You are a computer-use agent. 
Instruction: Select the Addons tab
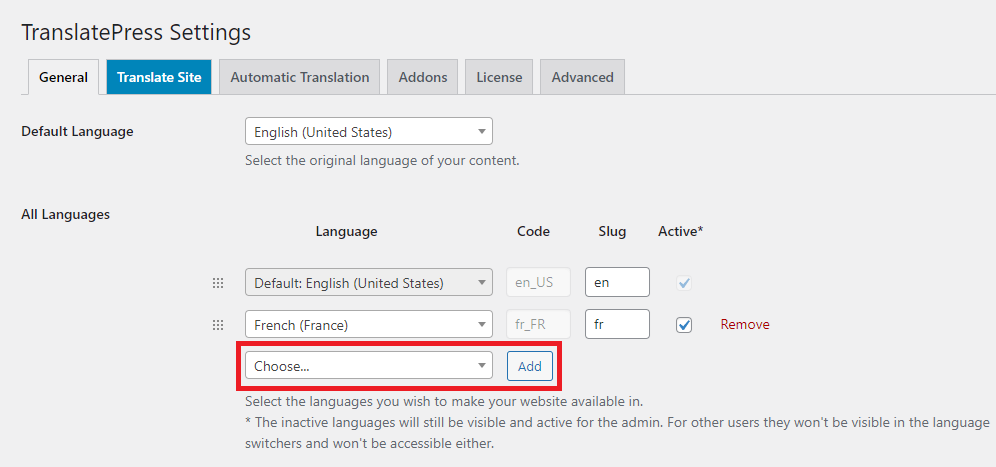pyautogui.click(x=422, y=77)
